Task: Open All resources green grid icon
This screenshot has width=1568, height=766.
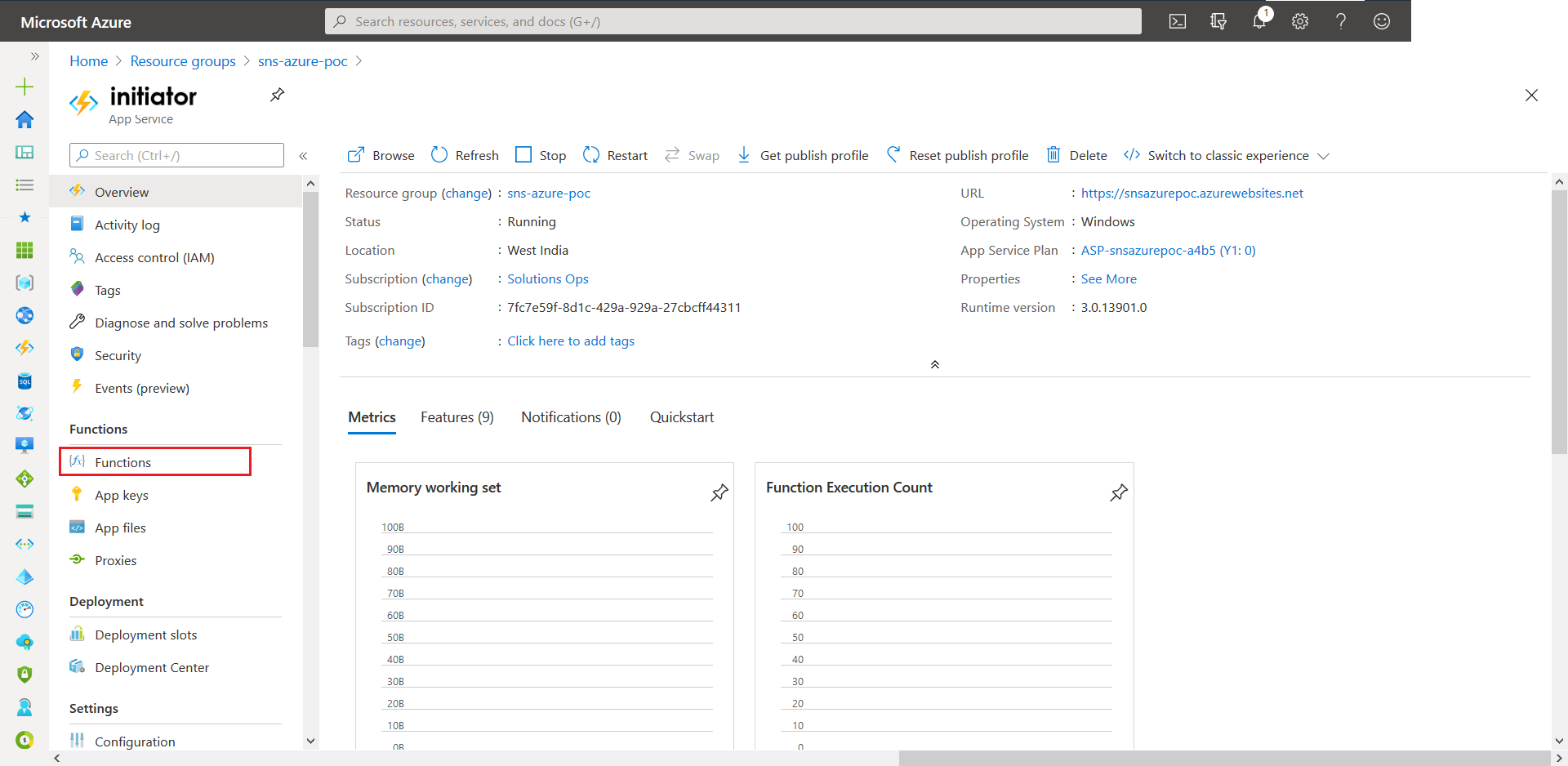Action: [24, 250]
